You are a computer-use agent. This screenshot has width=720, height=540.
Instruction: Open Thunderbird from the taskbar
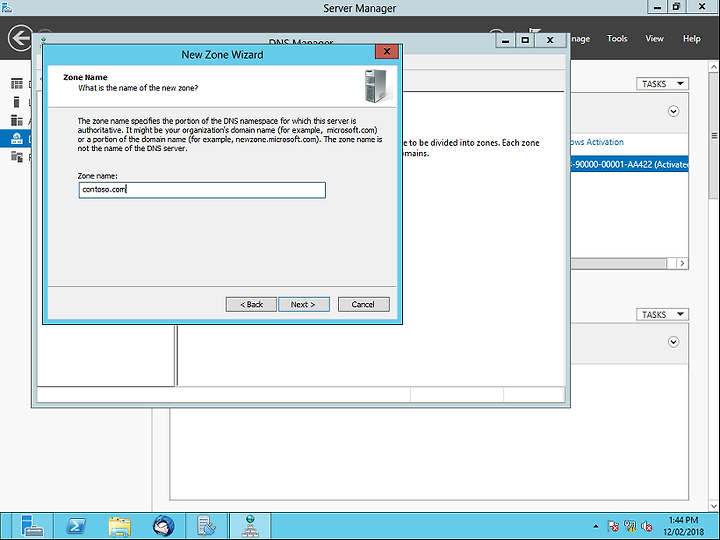tap(163, 526)
